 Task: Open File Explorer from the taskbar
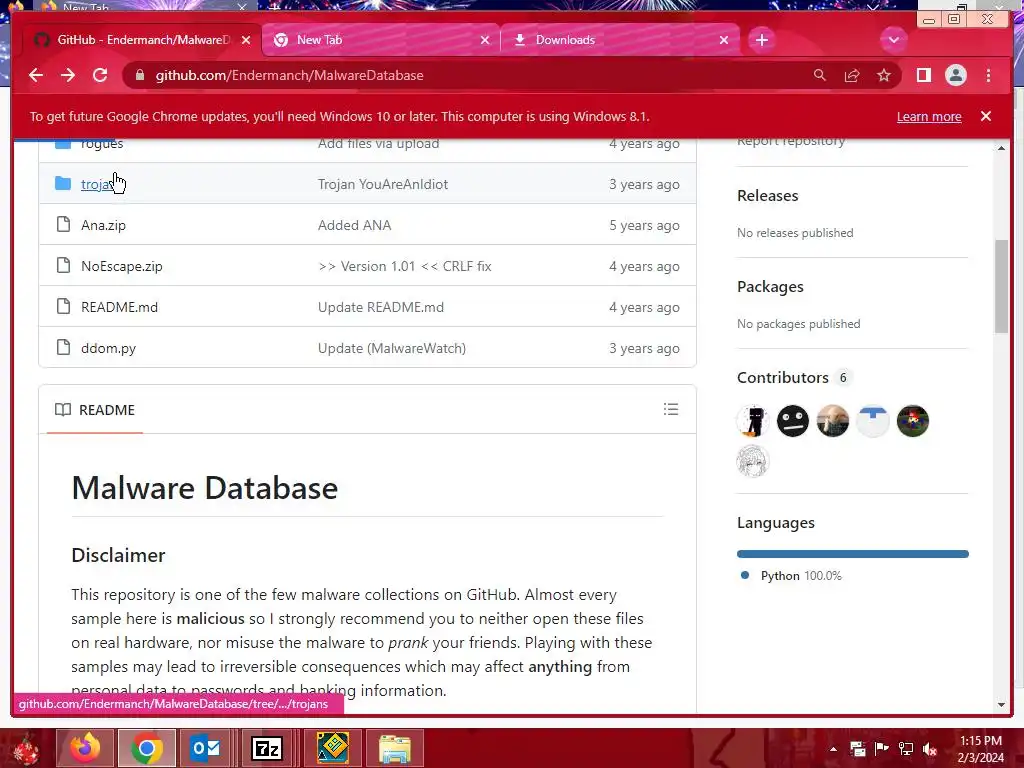click(x=394, y=748)
